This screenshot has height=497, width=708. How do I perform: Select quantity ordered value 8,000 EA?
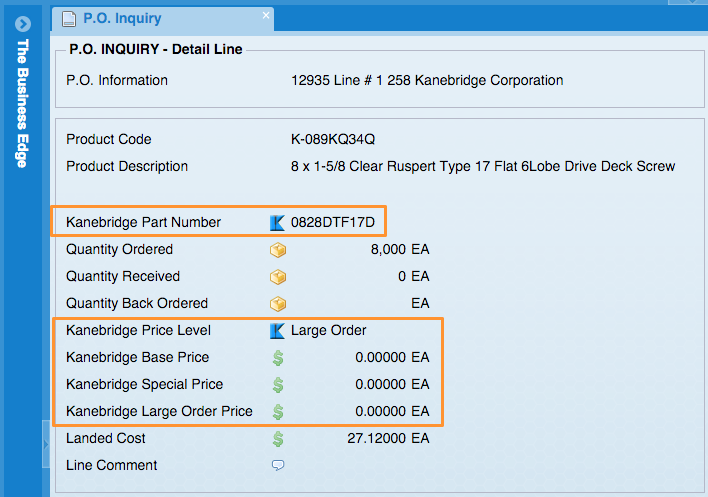pyautogui.click(x=400, y=249)
